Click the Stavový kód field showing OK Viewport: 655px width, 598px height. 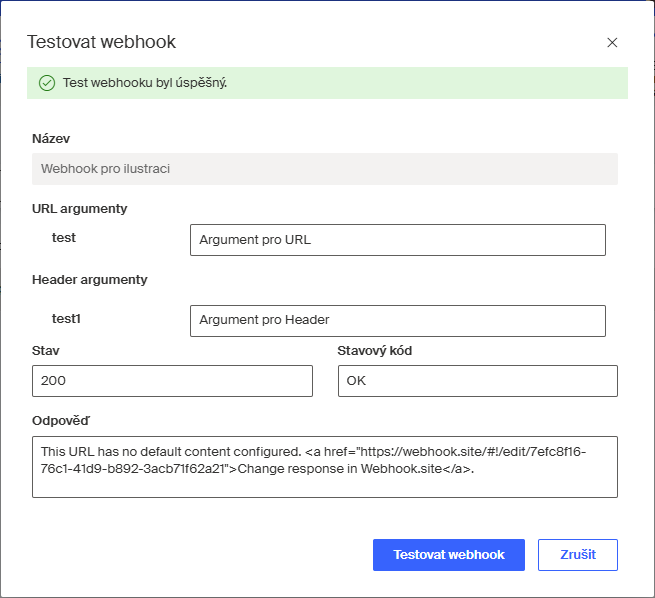pos(477,381)
